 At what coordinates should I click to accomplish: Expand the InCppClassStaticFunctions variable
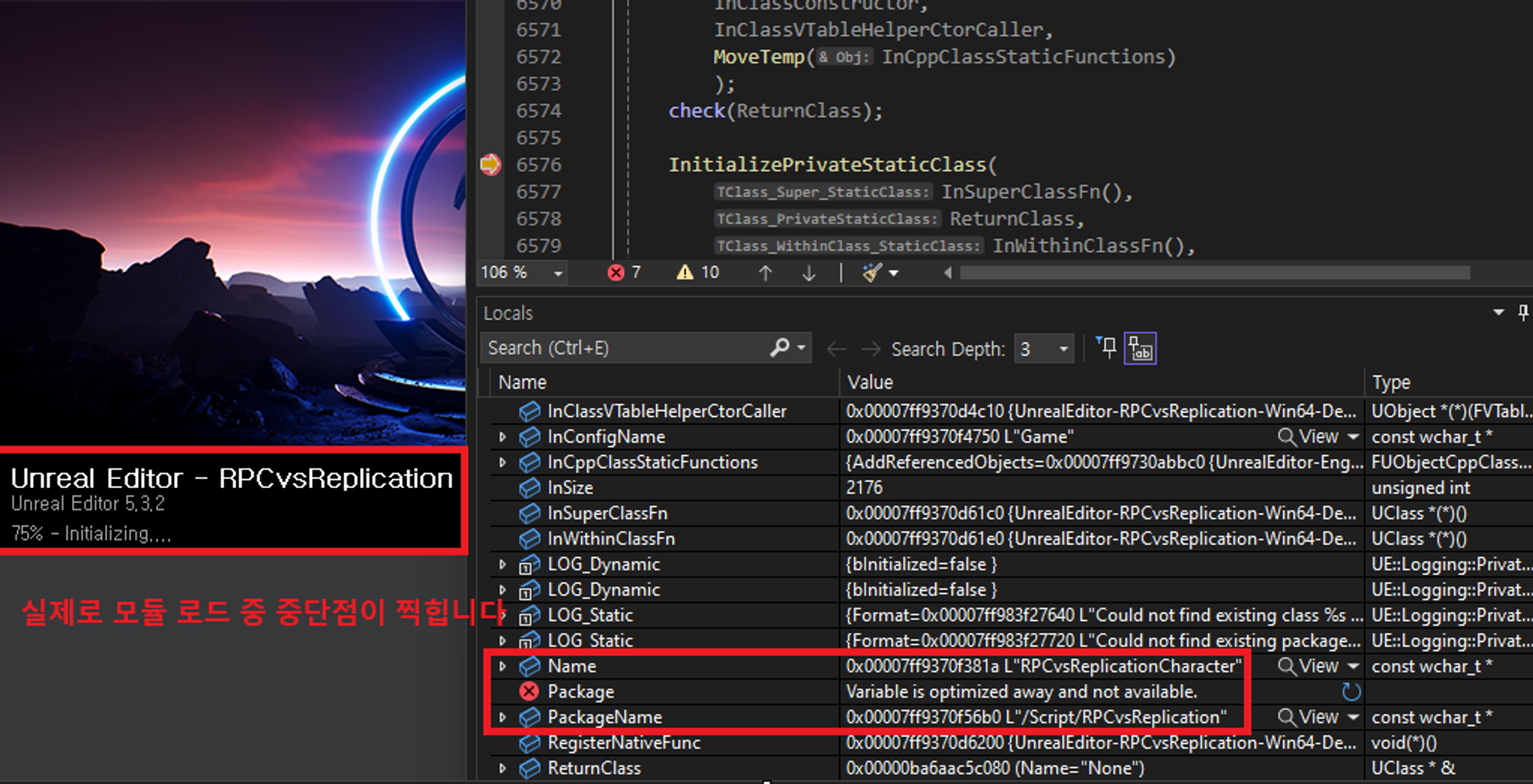click(503, 462)
